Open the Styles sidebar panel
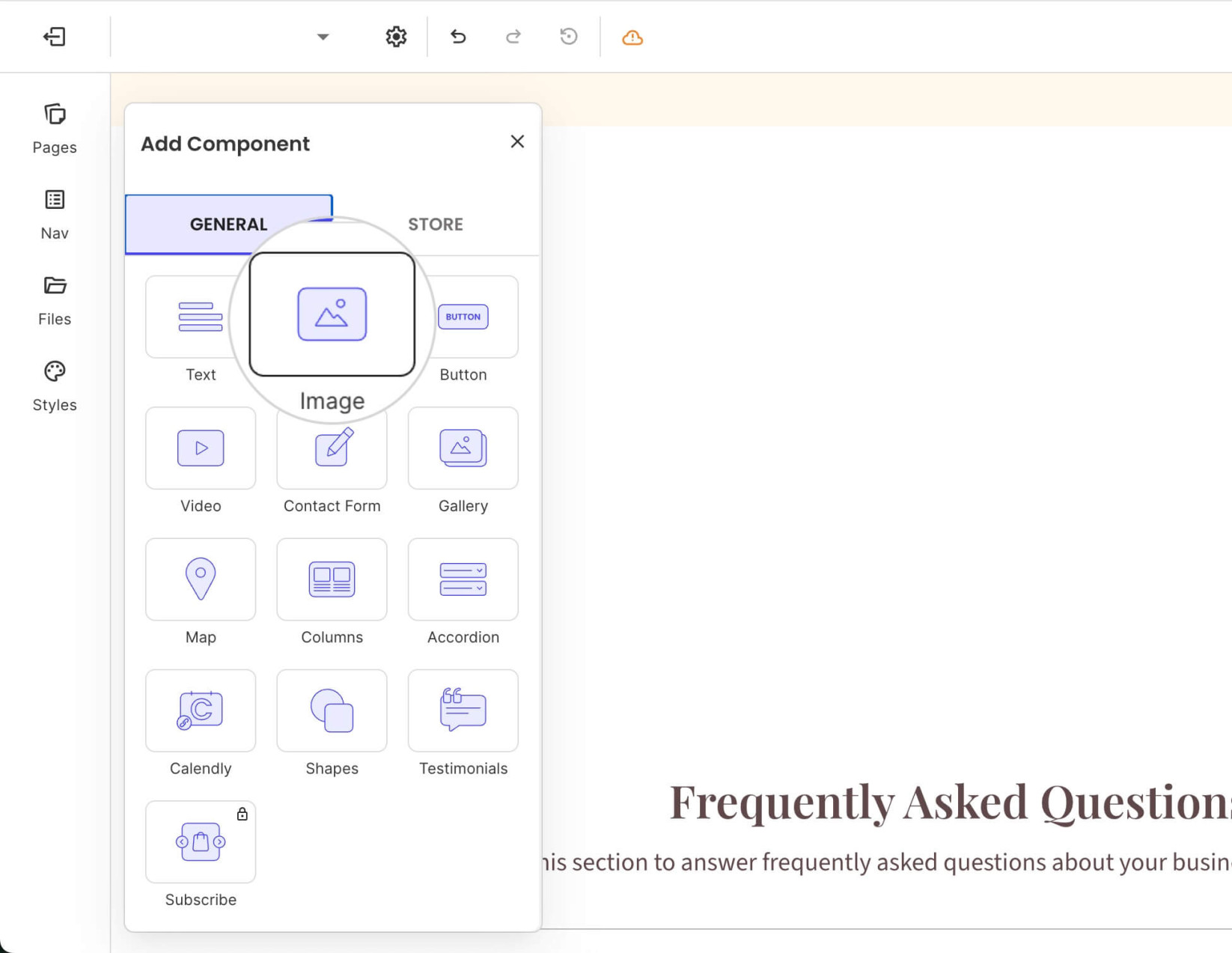This screenshot has height=953, width=1232. pos(55,386)
